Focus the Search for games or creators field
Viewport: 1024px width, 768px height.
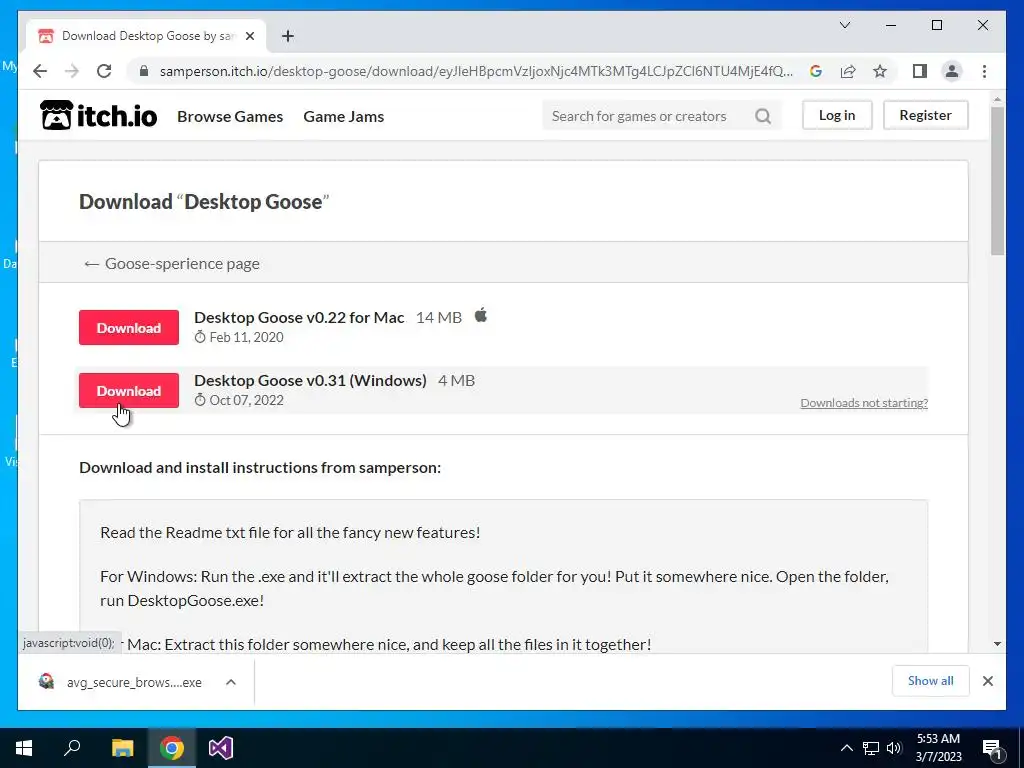click(650, 116)
